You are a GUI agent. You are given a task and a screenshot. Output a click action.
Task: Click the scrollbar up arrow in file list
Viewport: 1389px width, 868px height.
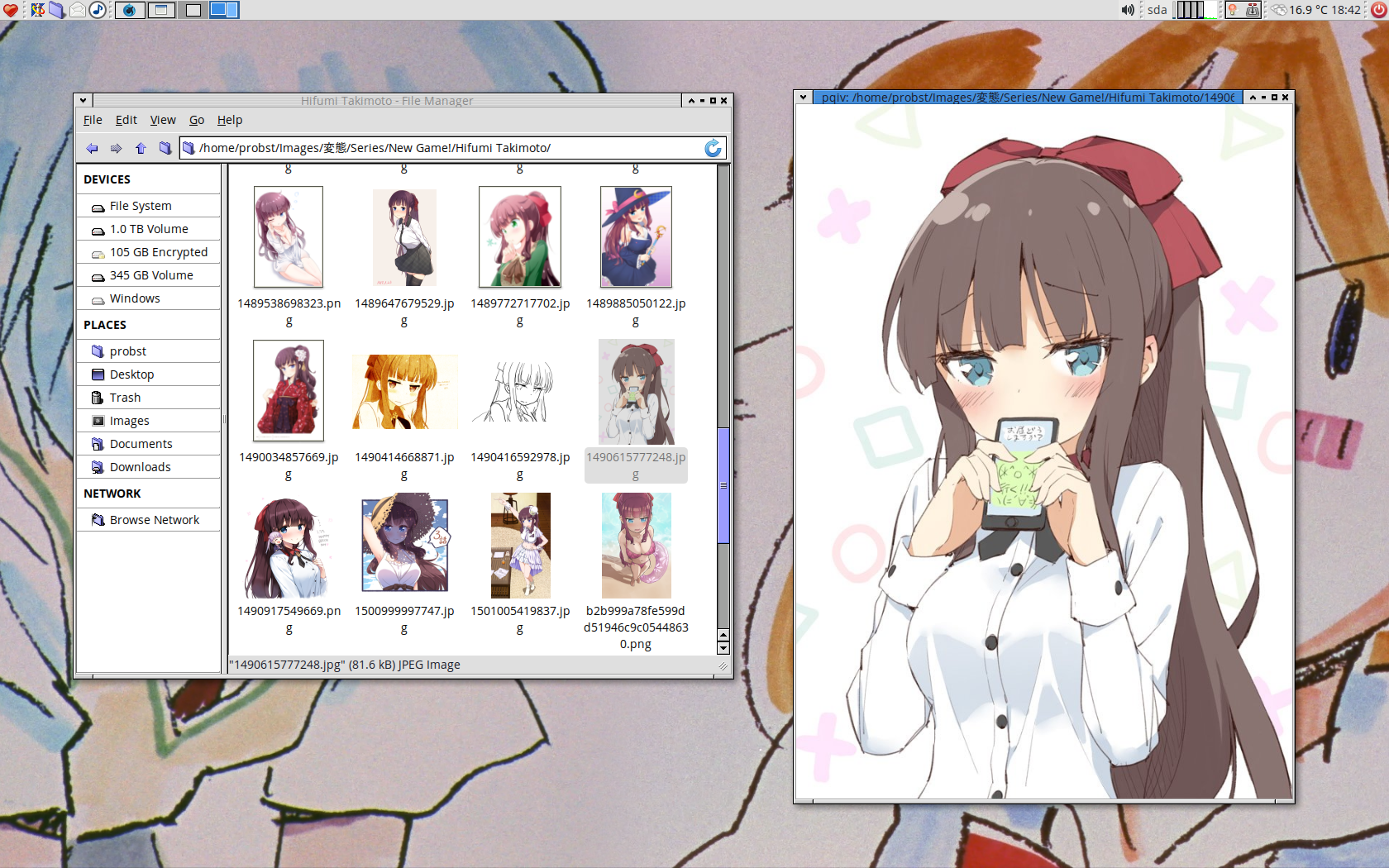(723, 636)
